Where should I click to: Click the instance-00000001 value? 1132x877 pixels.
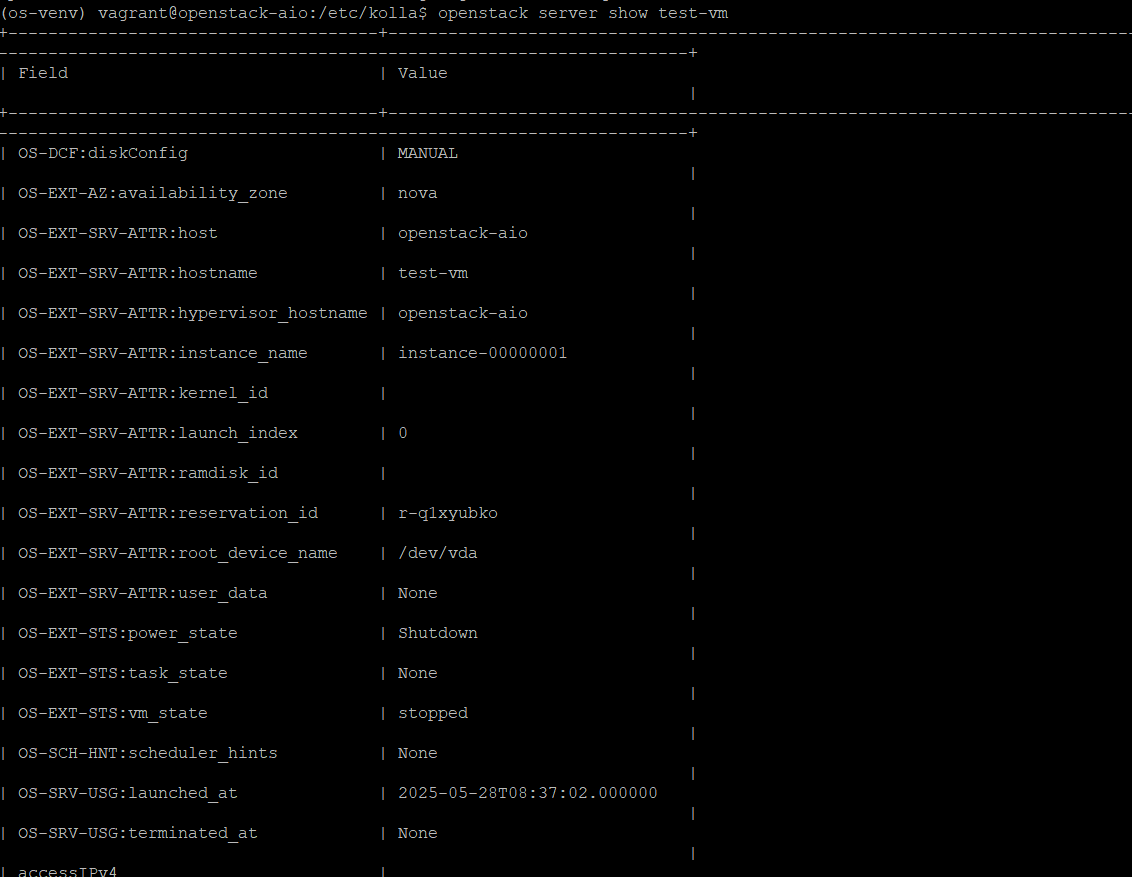pos(483,353)
